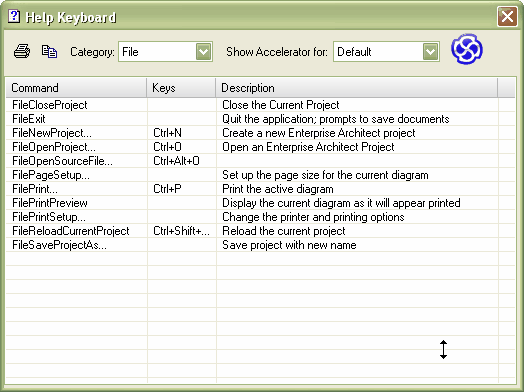Select the FilePrintPreview command row
The width and height of the screenshot is (524, 392).
click(x=260, y=203)
